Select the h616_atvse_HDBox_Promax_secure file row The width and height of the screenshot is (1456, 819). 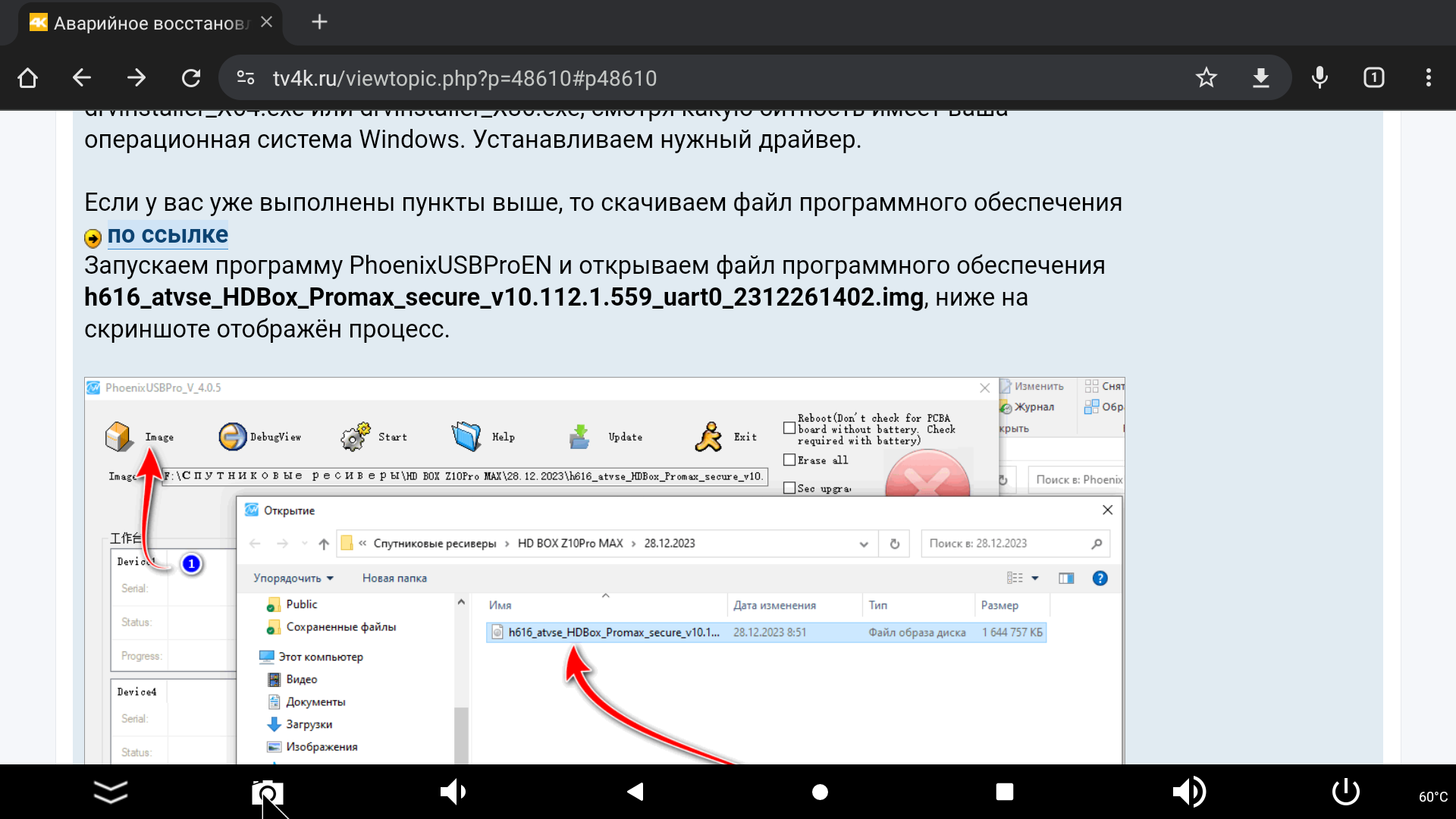[767, 632]
